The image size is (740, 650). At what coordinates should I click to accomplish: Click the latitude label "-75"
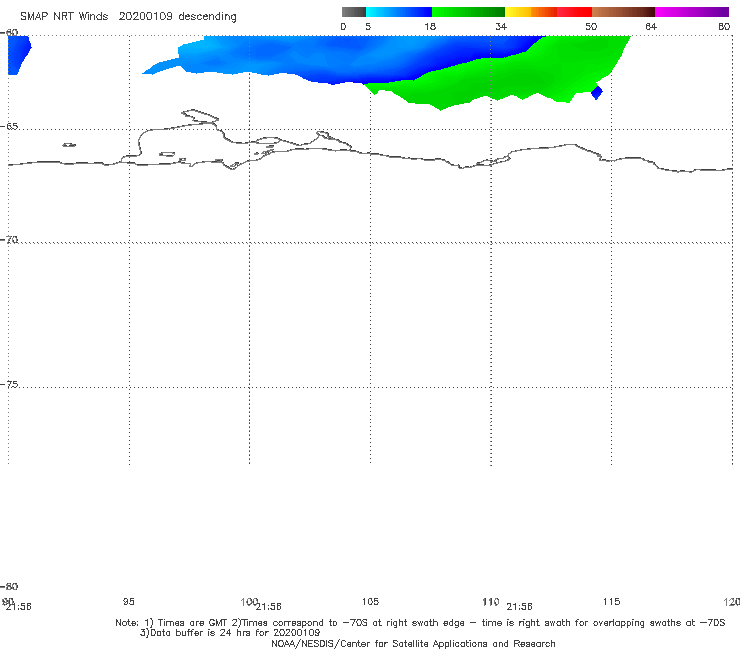pyautogui.click(x=9, y=385)
